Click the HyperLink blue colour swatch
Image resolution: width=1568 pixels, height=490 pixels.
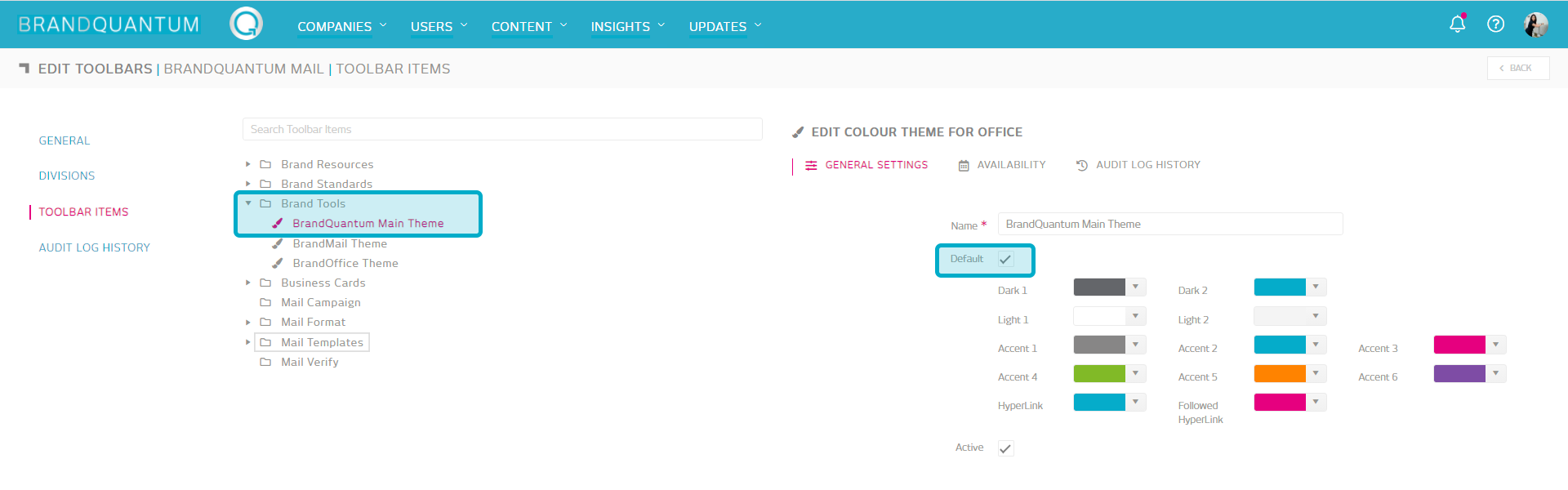click(1099, 402)
